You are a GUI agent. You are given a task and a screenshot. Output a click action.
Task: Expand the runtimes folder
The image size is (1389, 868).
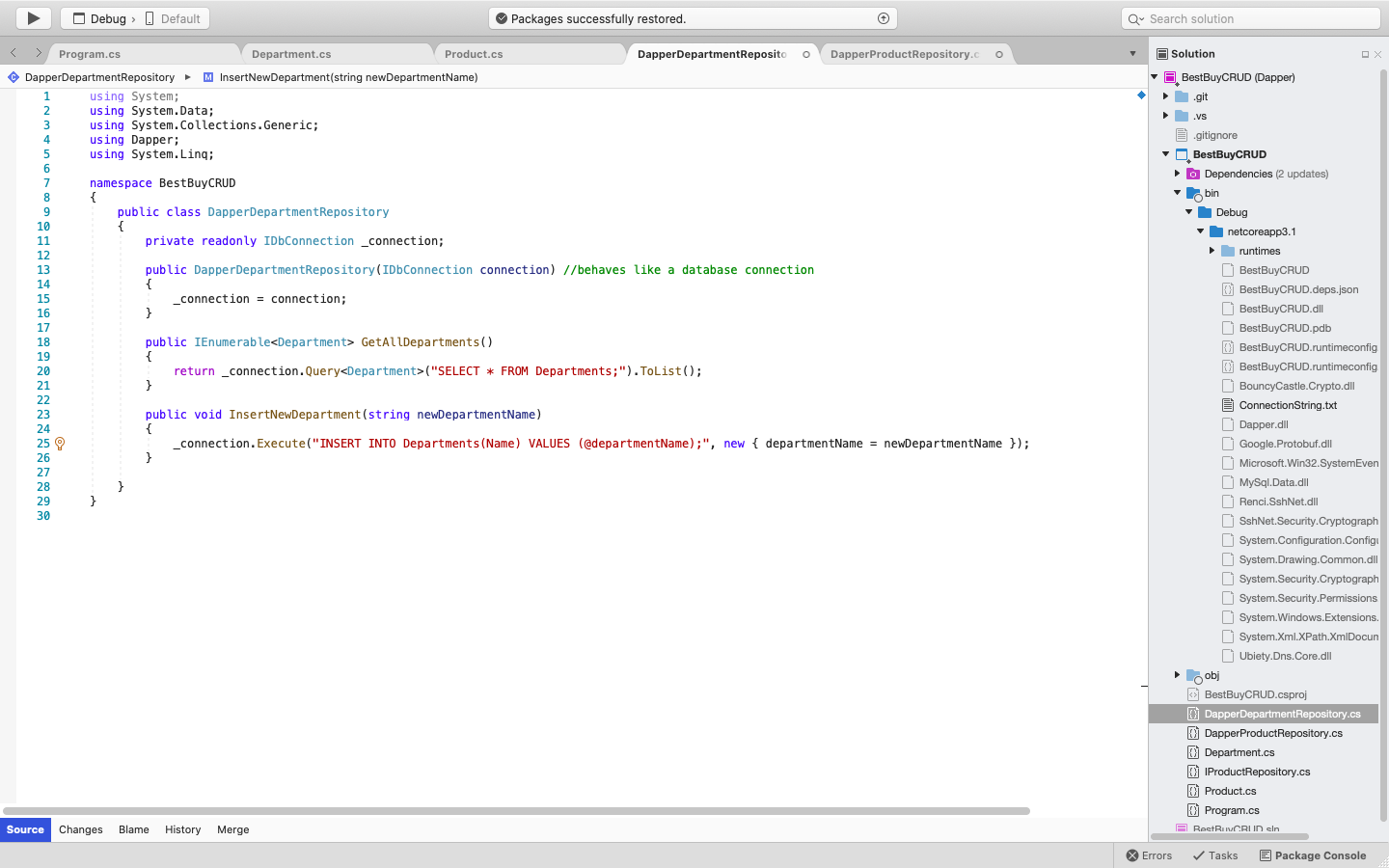1212,251
